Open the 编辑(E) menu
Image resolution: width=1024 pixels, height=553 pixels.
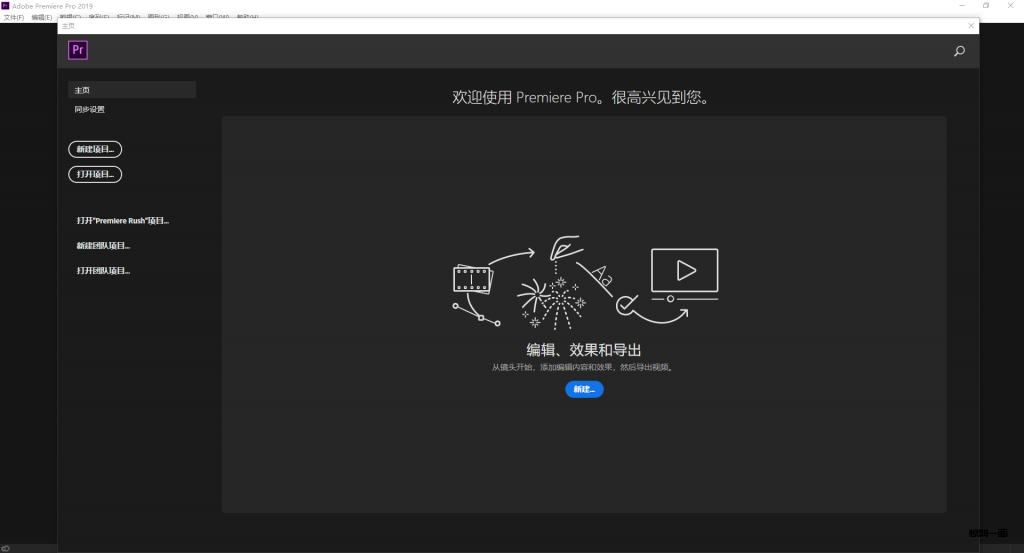[42, 17]
